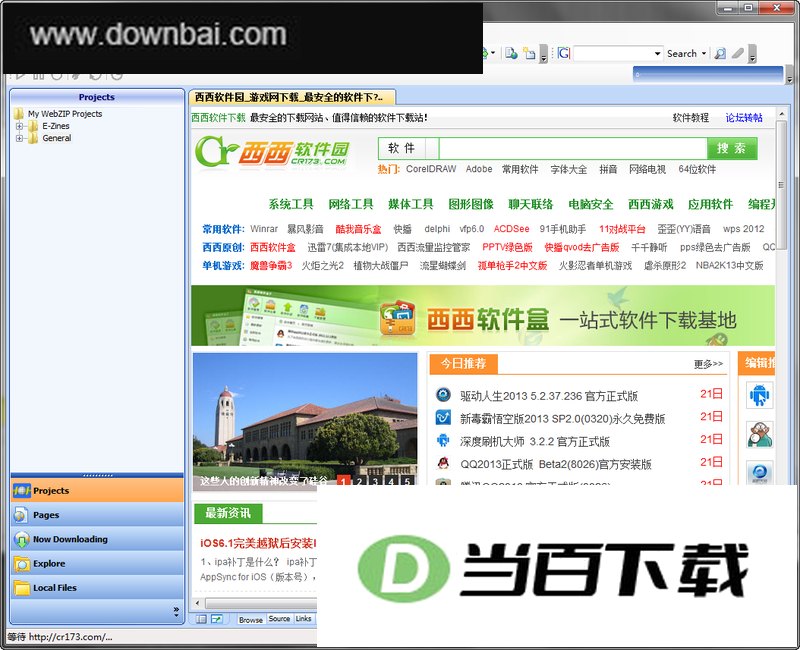Select the 西西软件园 page tab
The image size is (800, 650).
pos(291,97)
